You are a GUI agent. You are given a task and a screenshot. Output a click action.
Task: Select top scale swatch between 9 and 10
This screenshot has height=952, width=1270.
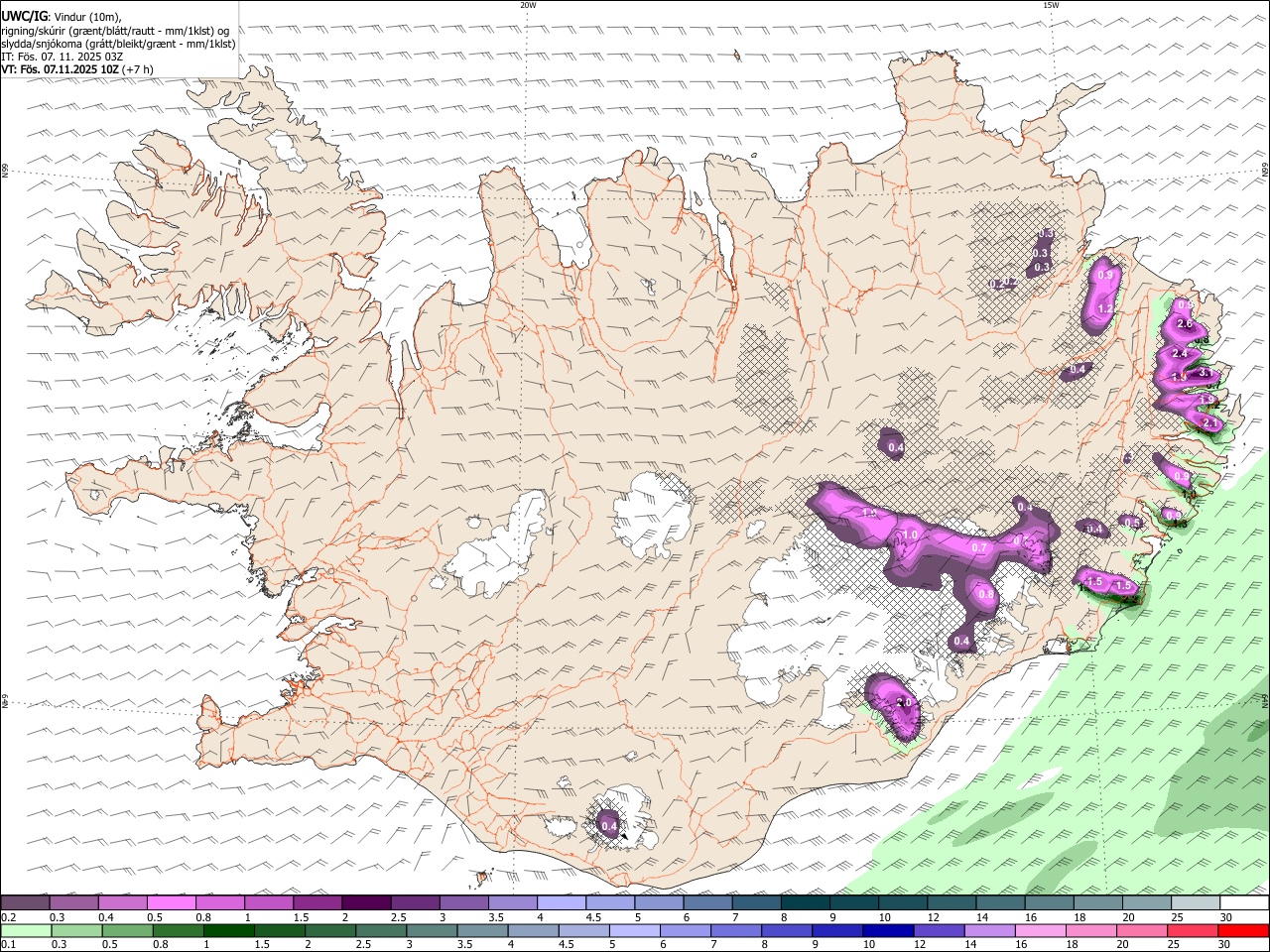coord(854,902)
